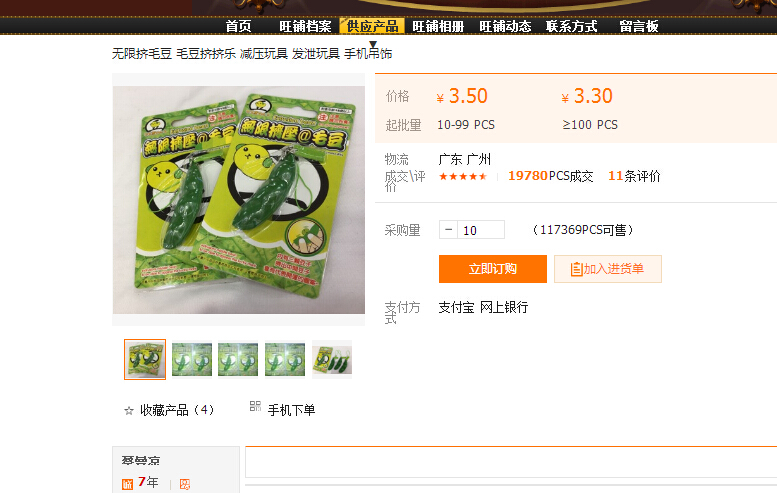
Task: Decrease quantity with the minus button
Action: tap(448, 230)
